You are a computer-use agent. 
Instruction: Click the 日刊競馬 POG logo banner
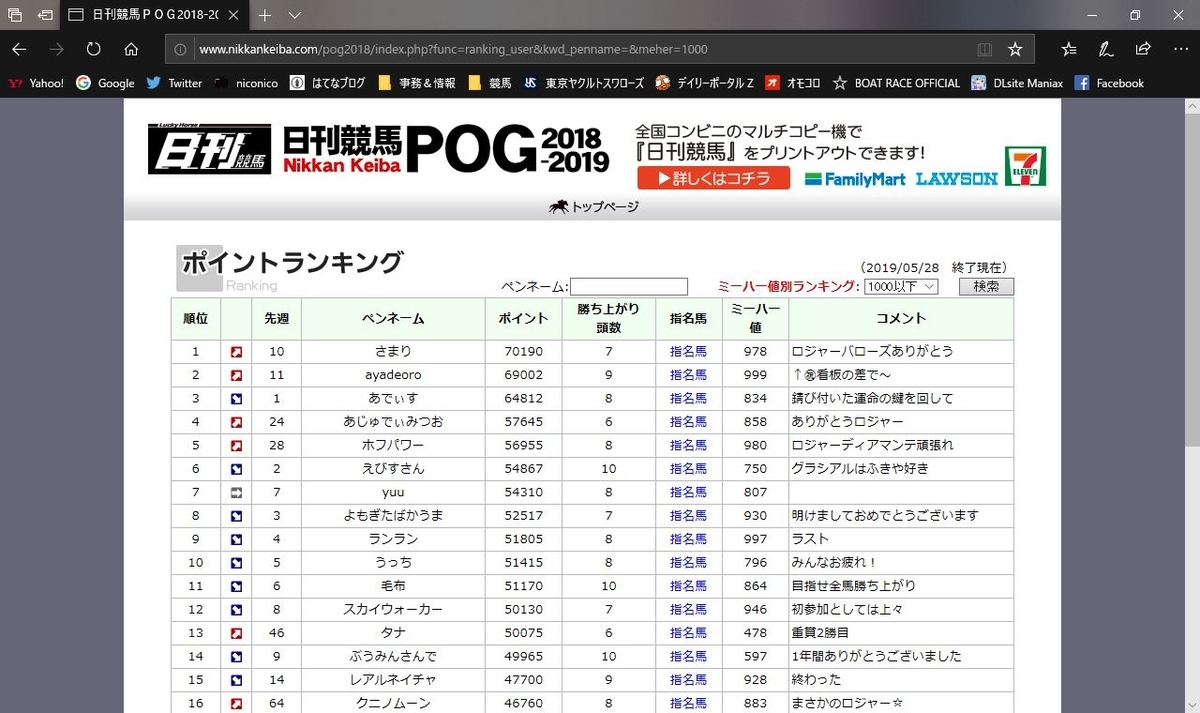point(378,149)
